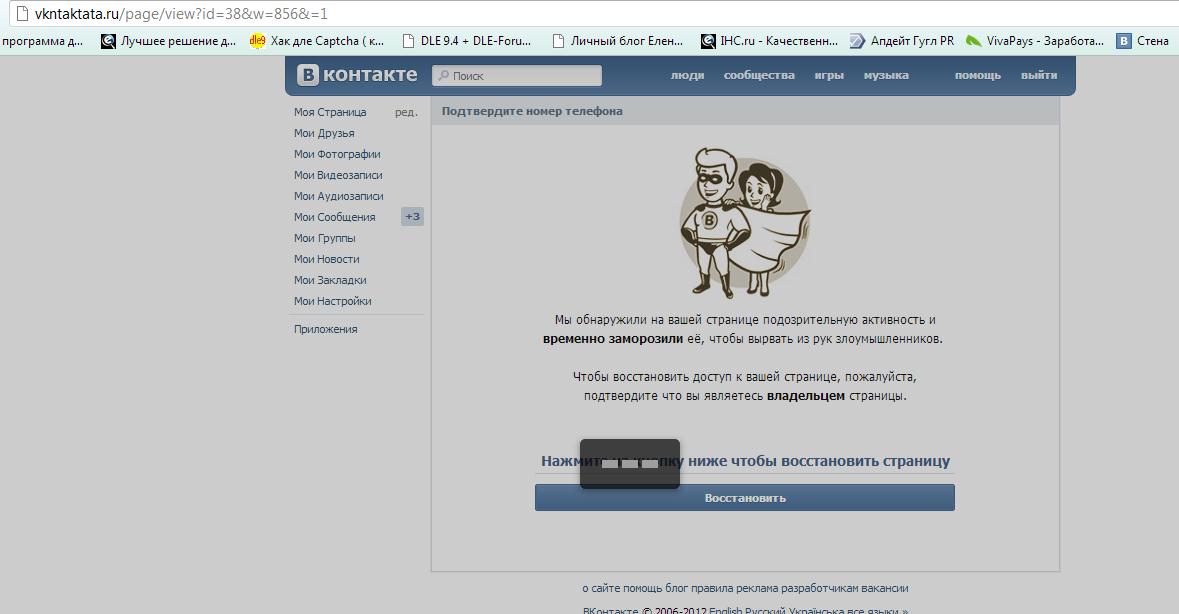Click the 'Подтвердите номер телефона' heading

pos(532,111)
